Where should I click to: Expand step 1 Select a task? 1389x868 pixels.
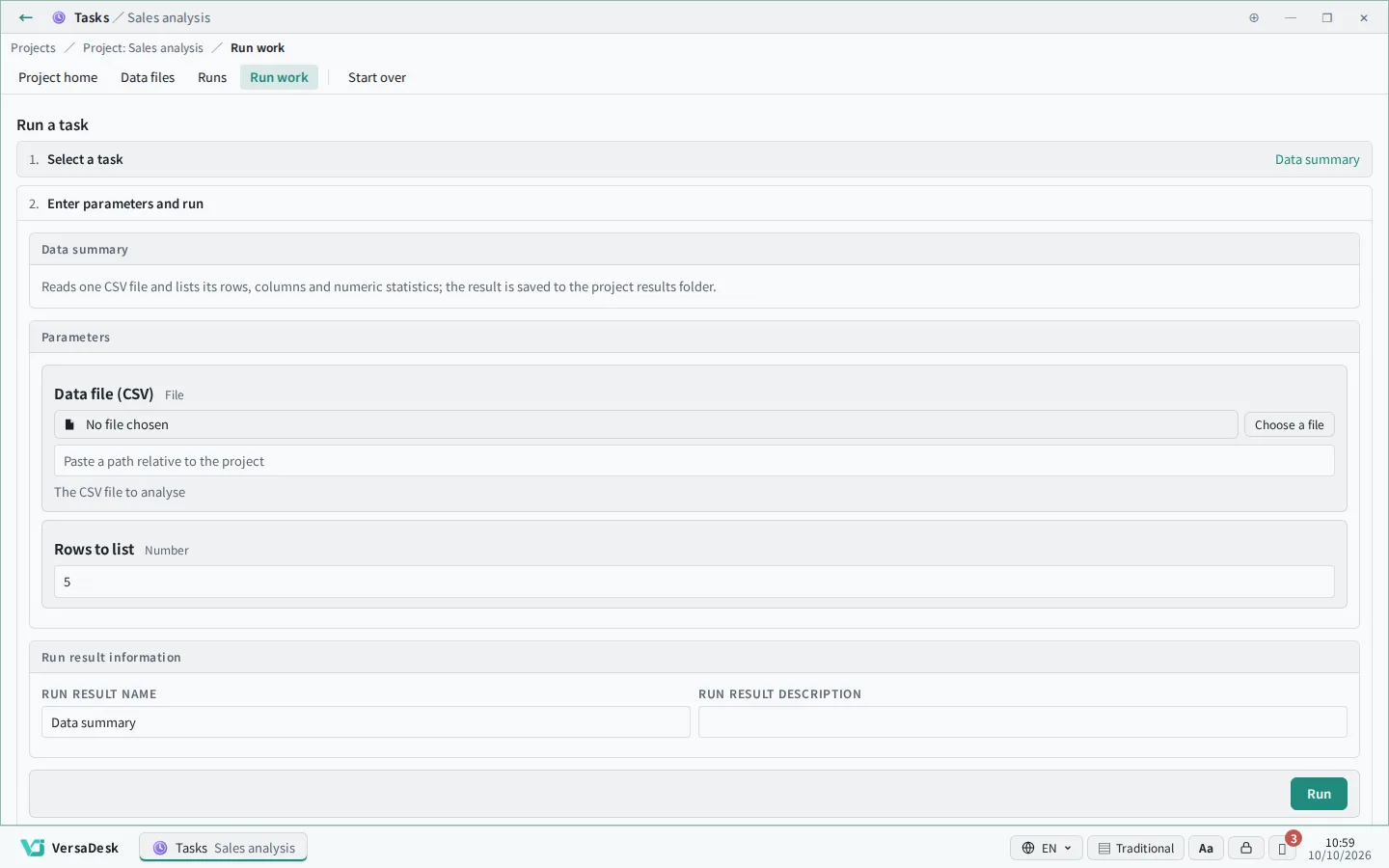(x=694, y=159)
